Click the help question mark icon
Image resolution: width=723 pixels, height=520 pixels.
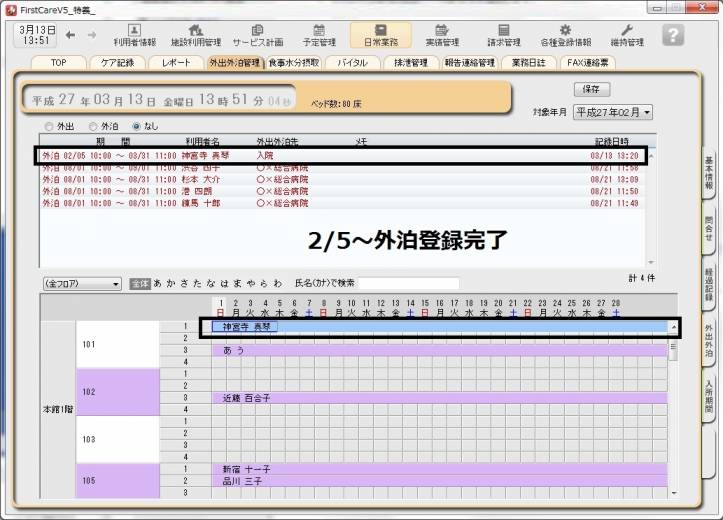coord(673,35)
